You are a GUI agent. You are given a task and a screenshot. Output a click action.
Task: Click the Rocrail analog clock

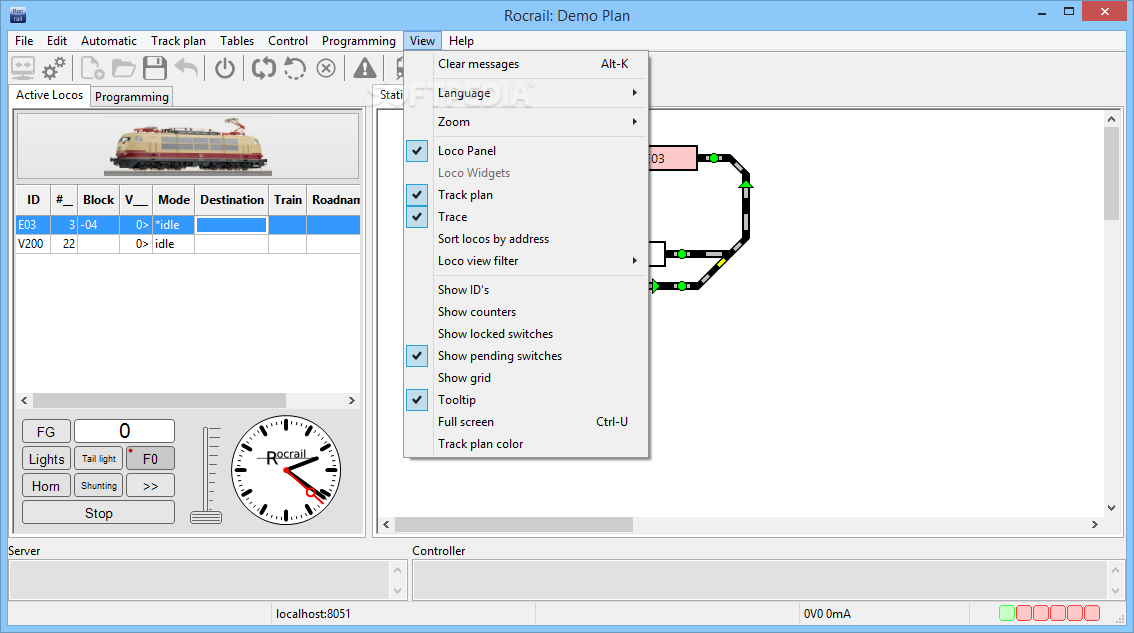(x=286, y=470)
